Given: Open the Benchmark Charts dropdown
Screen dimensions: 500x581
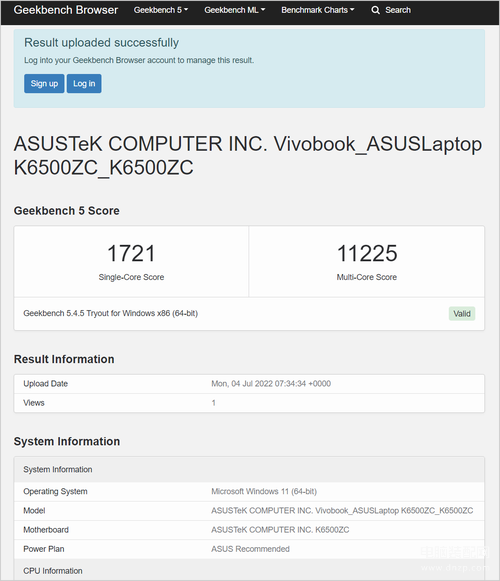Looking at the screenshot, I should pos(318,10).
